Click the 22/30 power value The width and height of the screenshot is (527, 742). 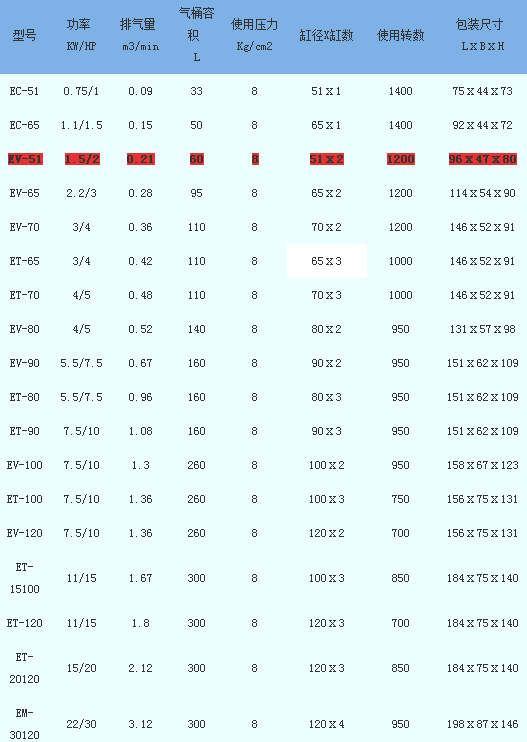(x=81, y=724)
